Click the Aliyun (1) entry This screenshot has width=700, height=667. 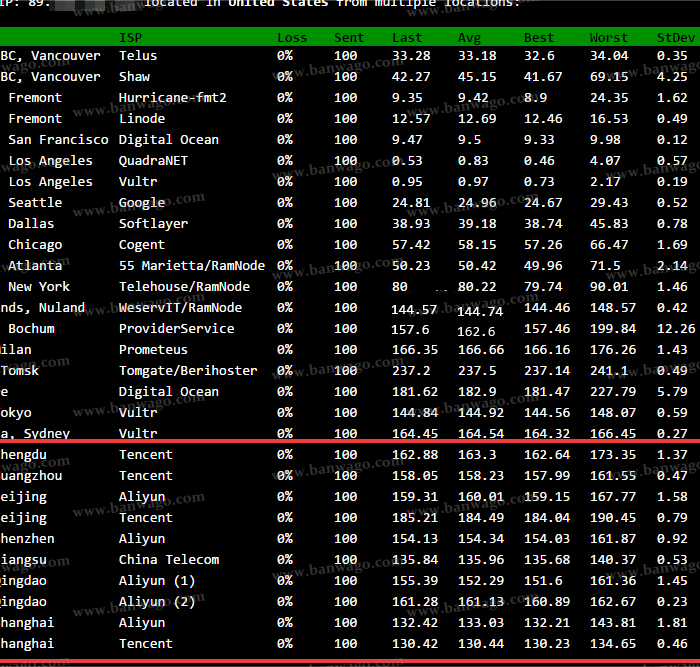(157, 581)
